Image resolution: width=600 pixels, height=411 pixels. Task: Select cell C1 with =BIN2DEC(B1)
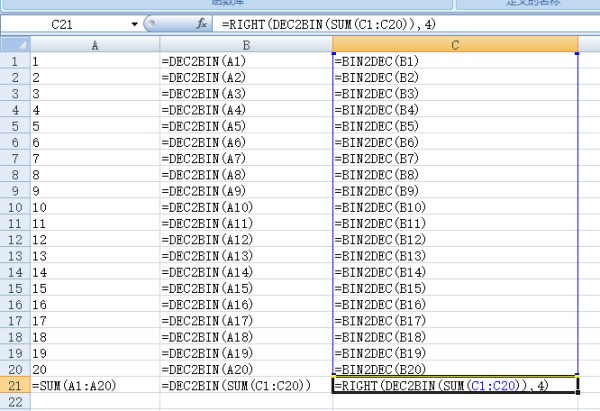point(455,61)
